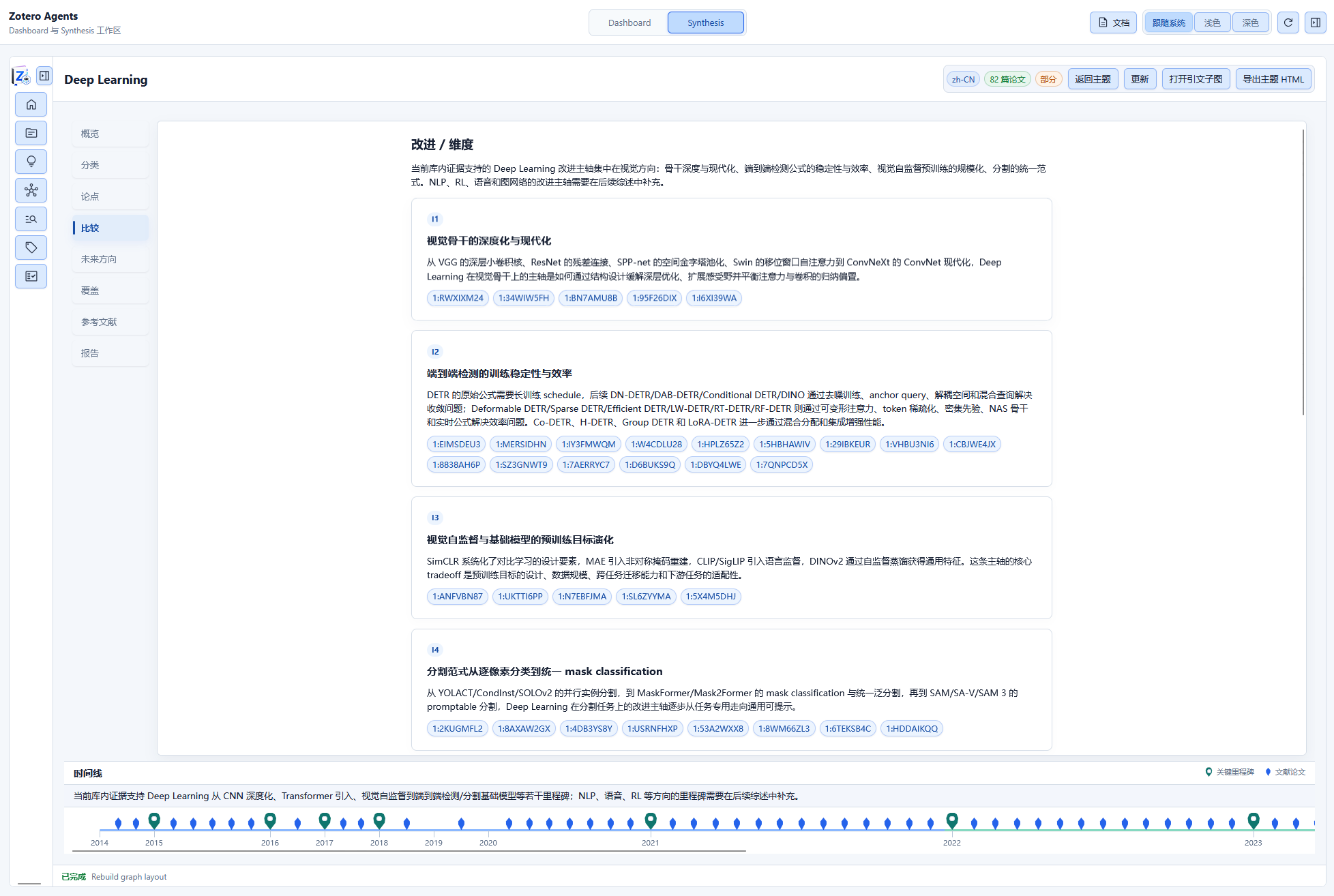Click the content panel vertical scrollbar

point(1303,271)
